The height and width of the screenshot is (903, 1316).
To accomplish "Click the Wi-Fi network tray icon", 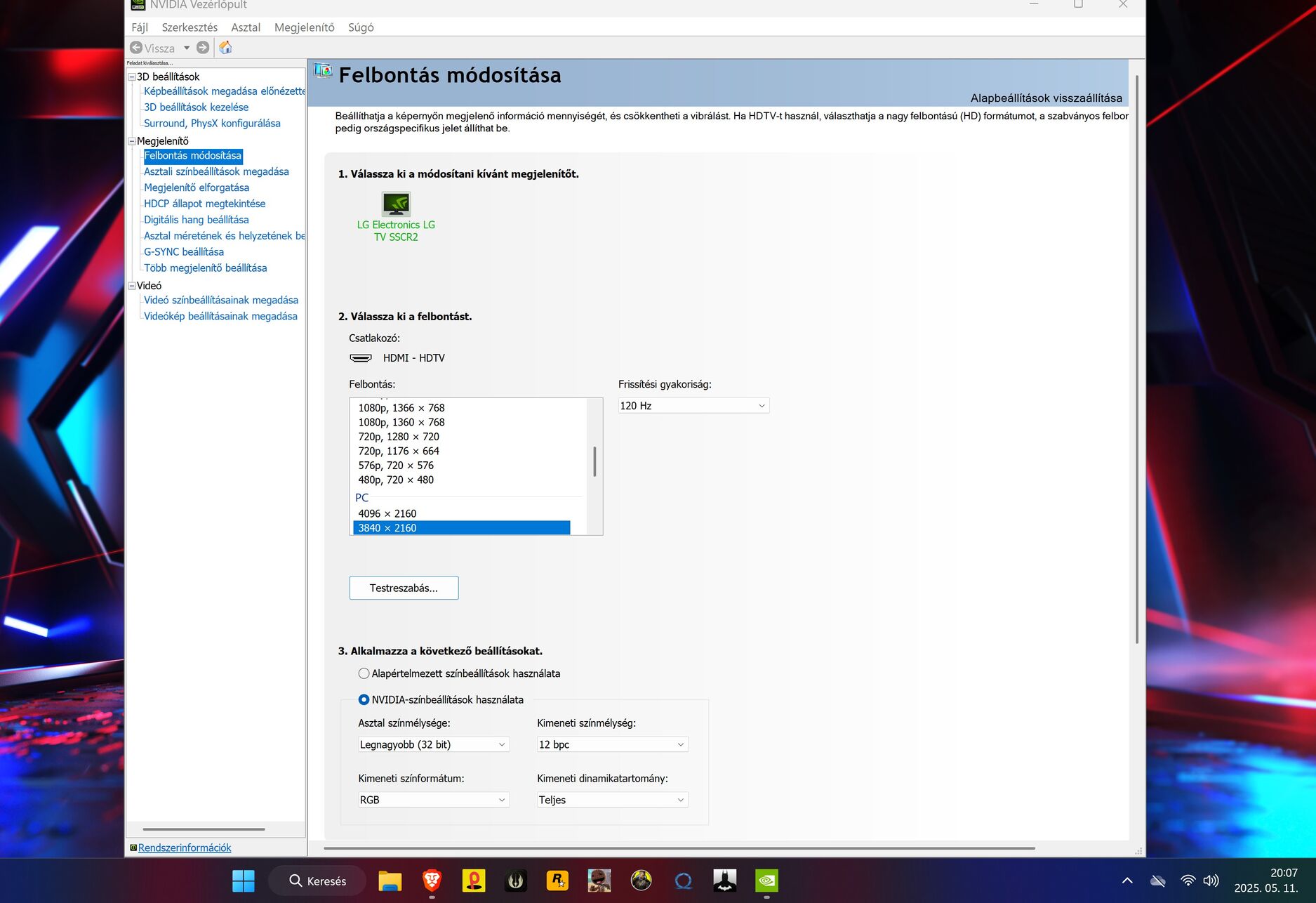I will coord(1188,881).
